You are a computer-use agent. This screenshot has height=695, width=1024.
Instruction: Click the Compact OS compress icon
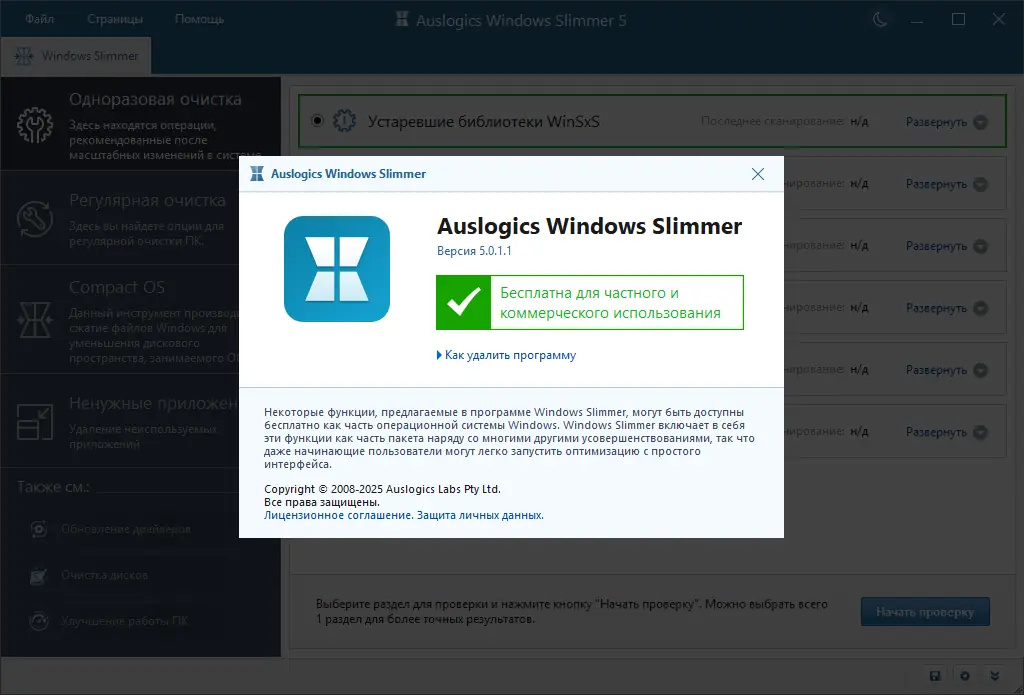pyautogui.click(x=35, y=319)
